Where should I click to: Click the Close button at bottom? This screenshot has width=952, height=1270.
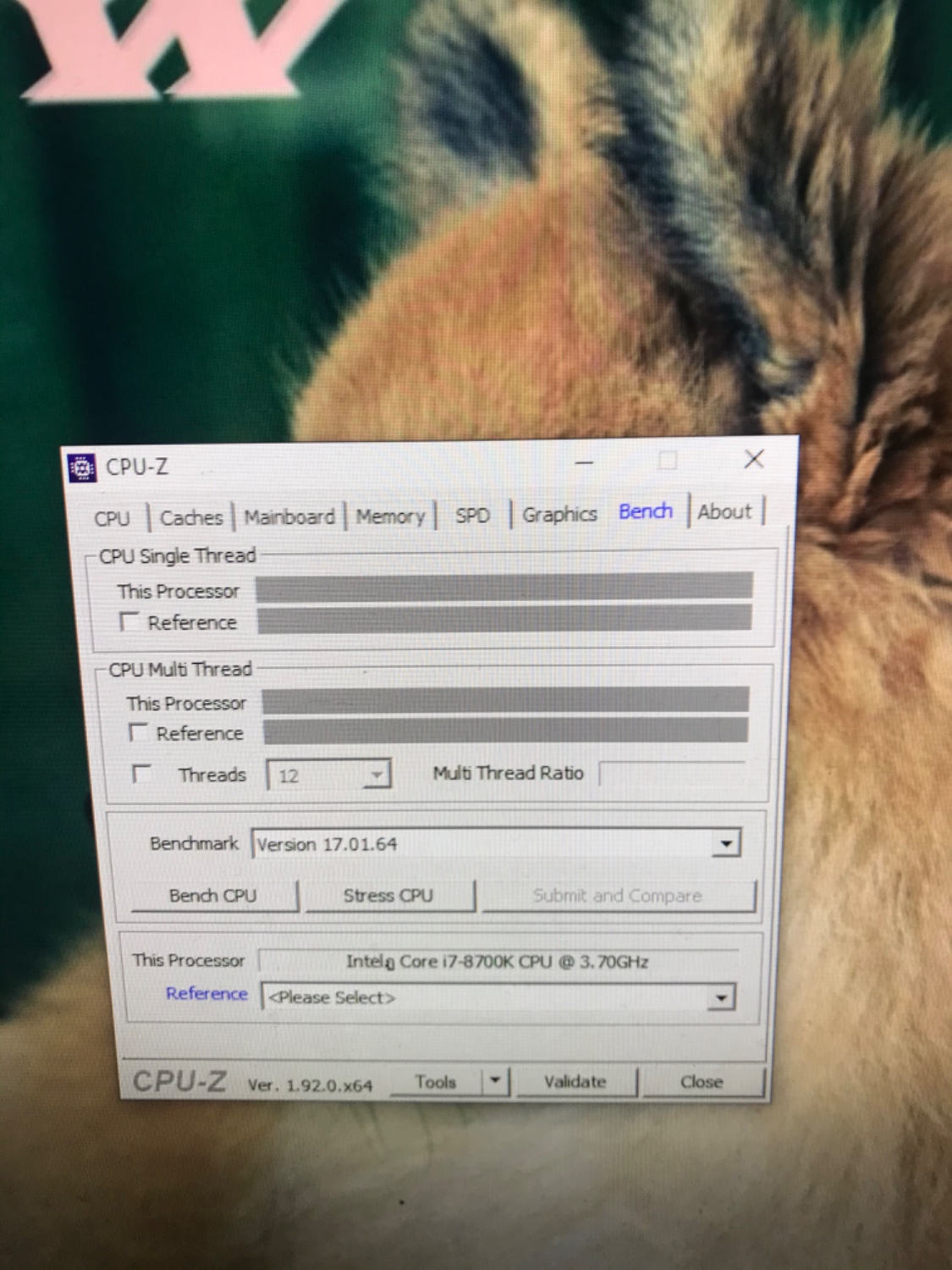[702, 1081]
